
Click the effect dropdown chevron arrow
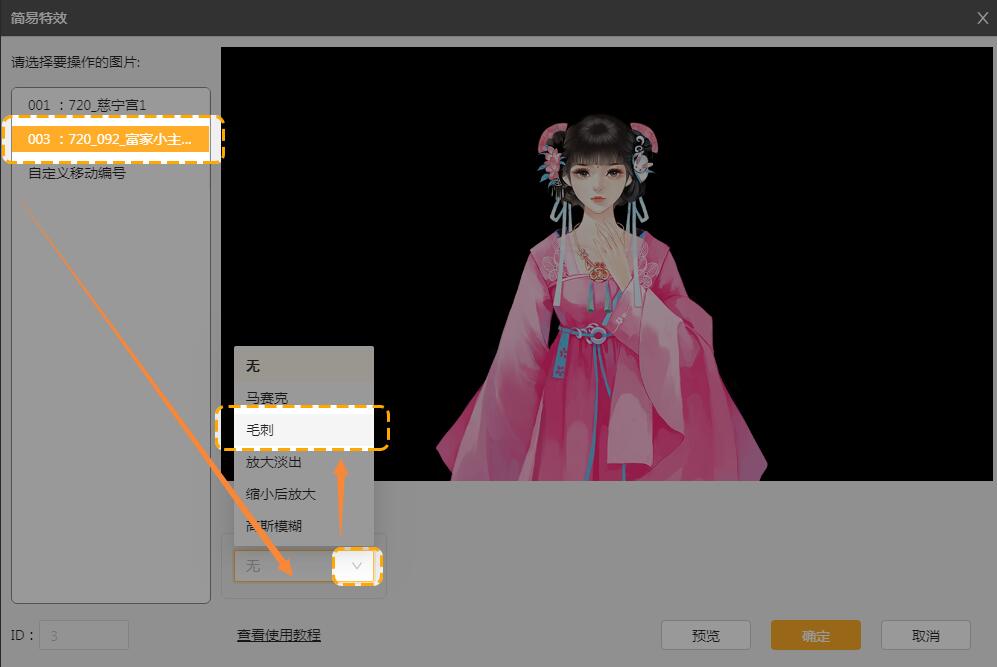(x=357, y=566)
